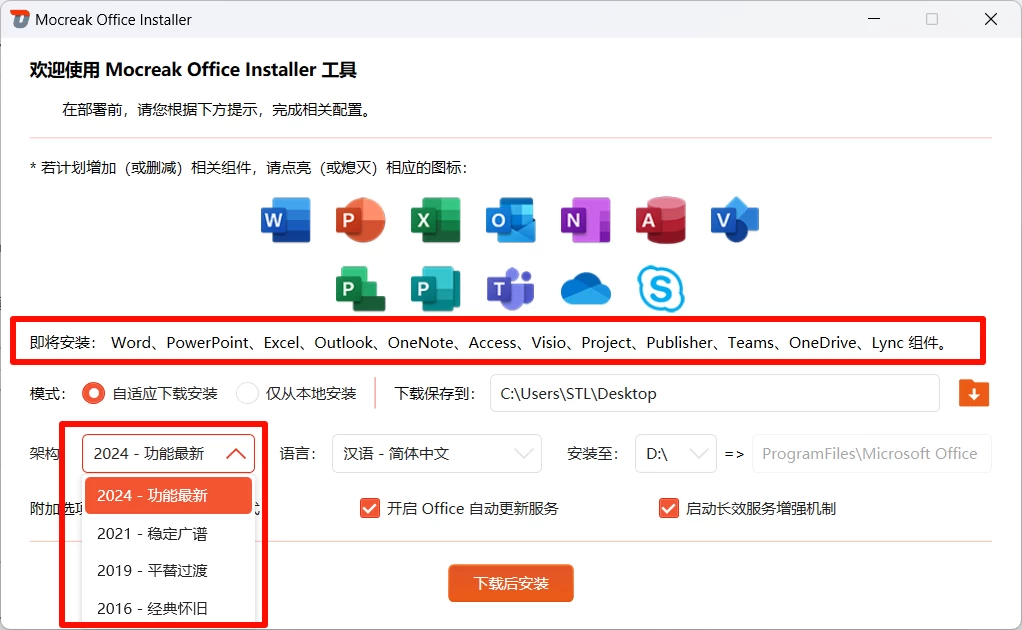
Task: Select 仅从本地安装 mode radio button
Action: 247,393
